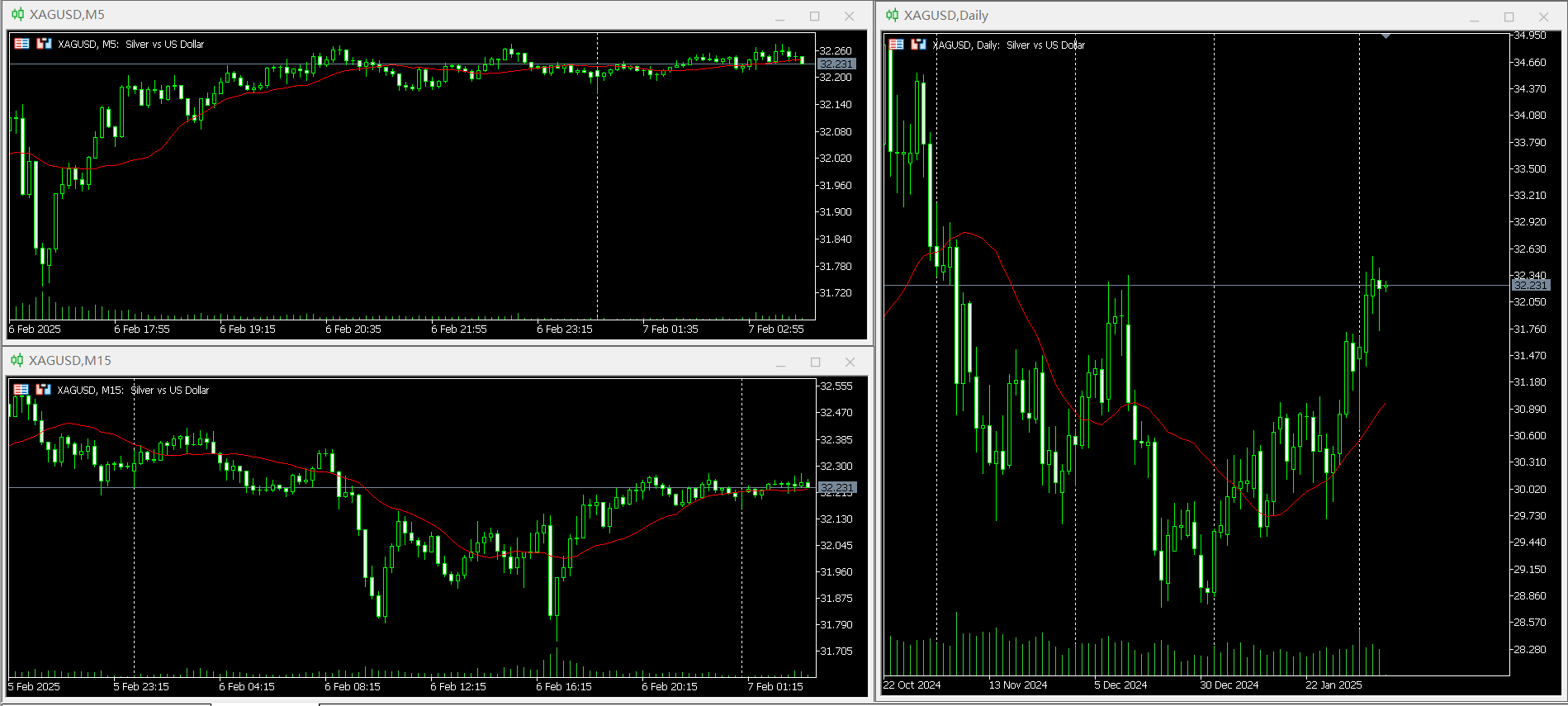Click '22 Jan 2025' on Daily time axis
The height and width of the screenshot is (706, 1568).
tap(1334, 685)
